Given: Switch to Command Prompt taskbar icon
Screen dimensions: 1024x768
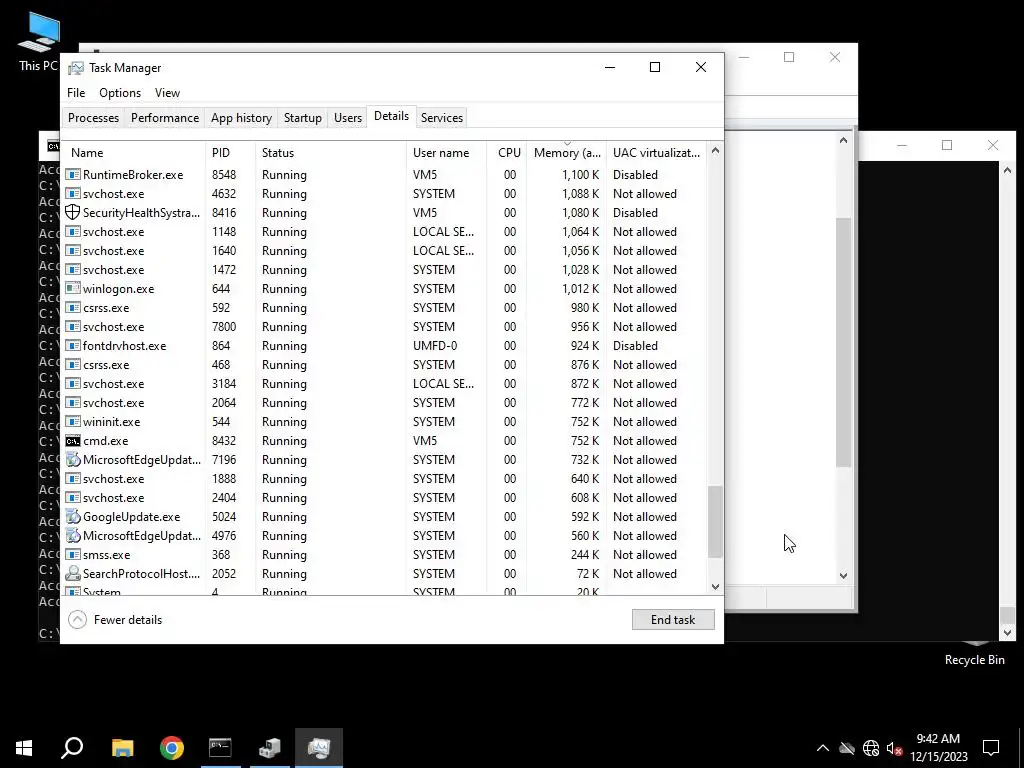Looking at the screenshot, I should [x=220, y=747].
